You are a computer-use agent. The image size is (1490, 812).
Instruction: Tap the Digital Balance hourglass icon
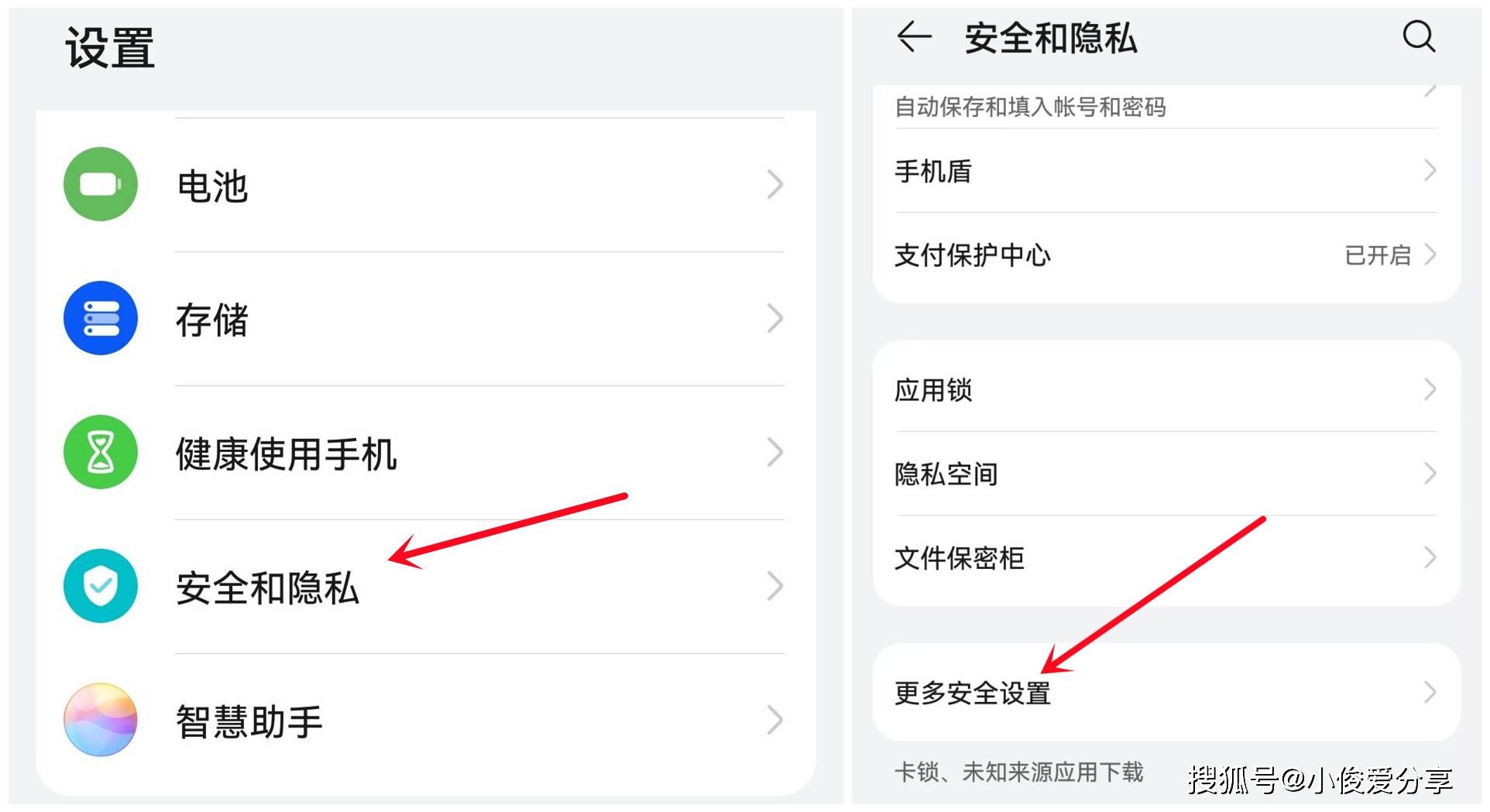pyautogui.click(x=101, y=452)
